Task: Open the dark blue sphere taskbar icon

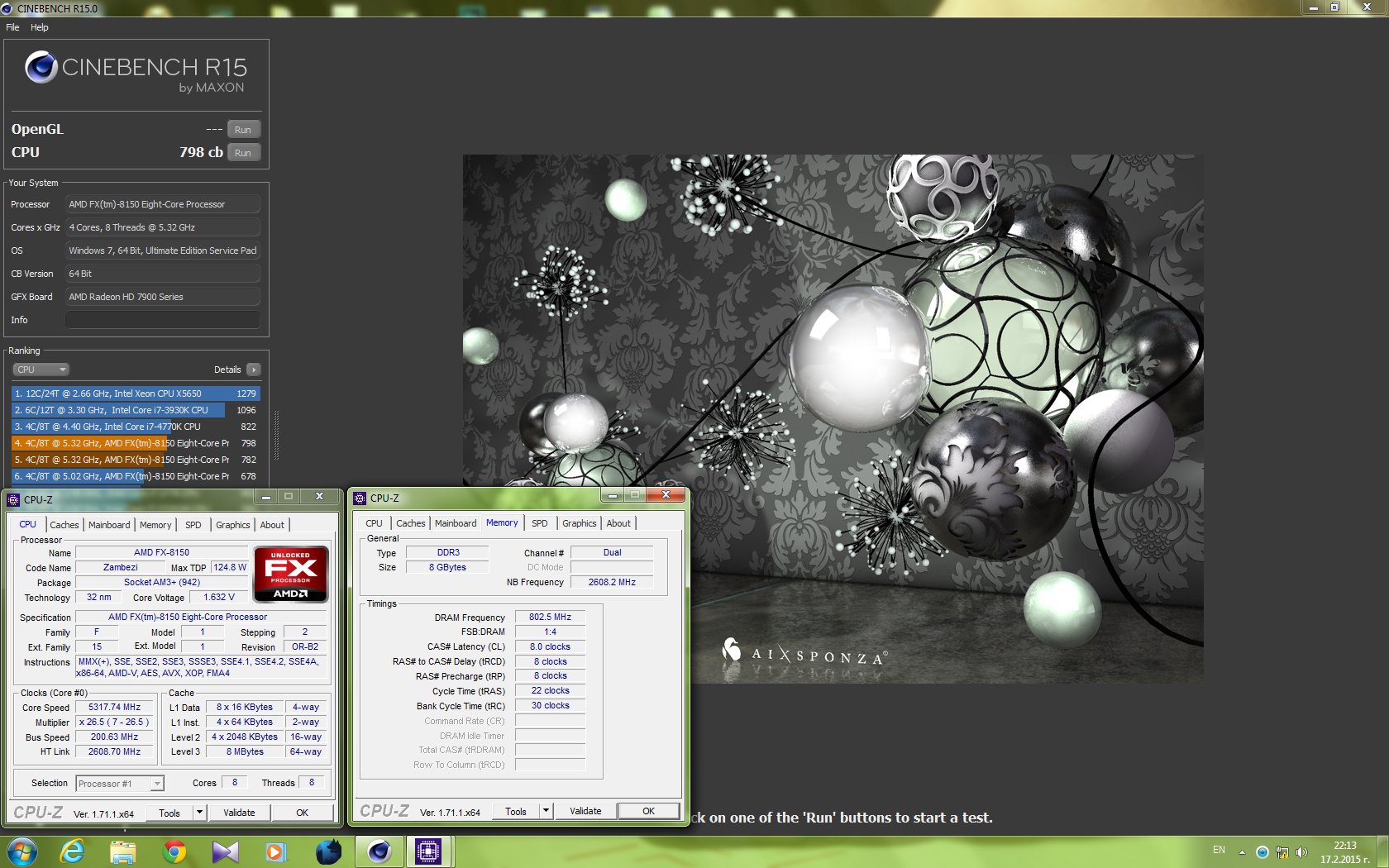Action: coord(328,851)
